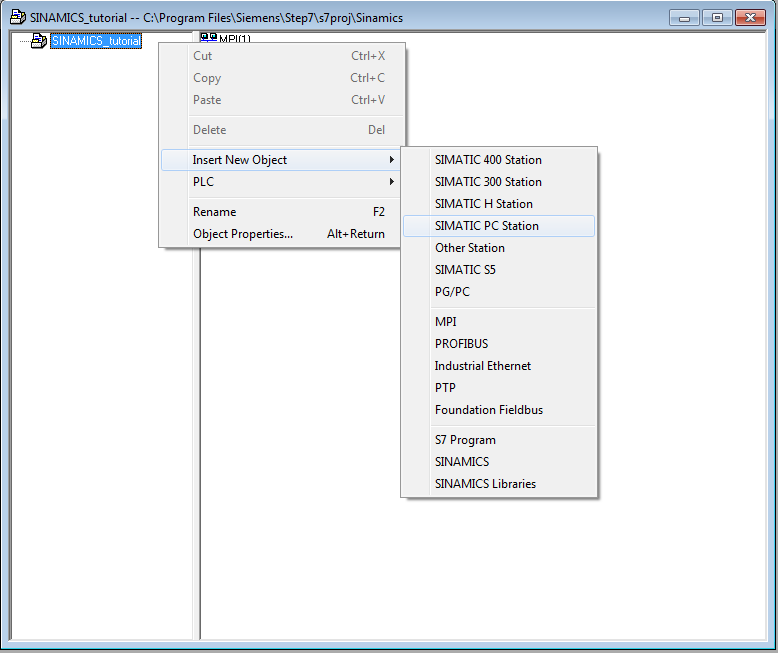Minimize the SINAMICS_tutorial window
Screen dimensions: 778x653
(x=684, y=18)
